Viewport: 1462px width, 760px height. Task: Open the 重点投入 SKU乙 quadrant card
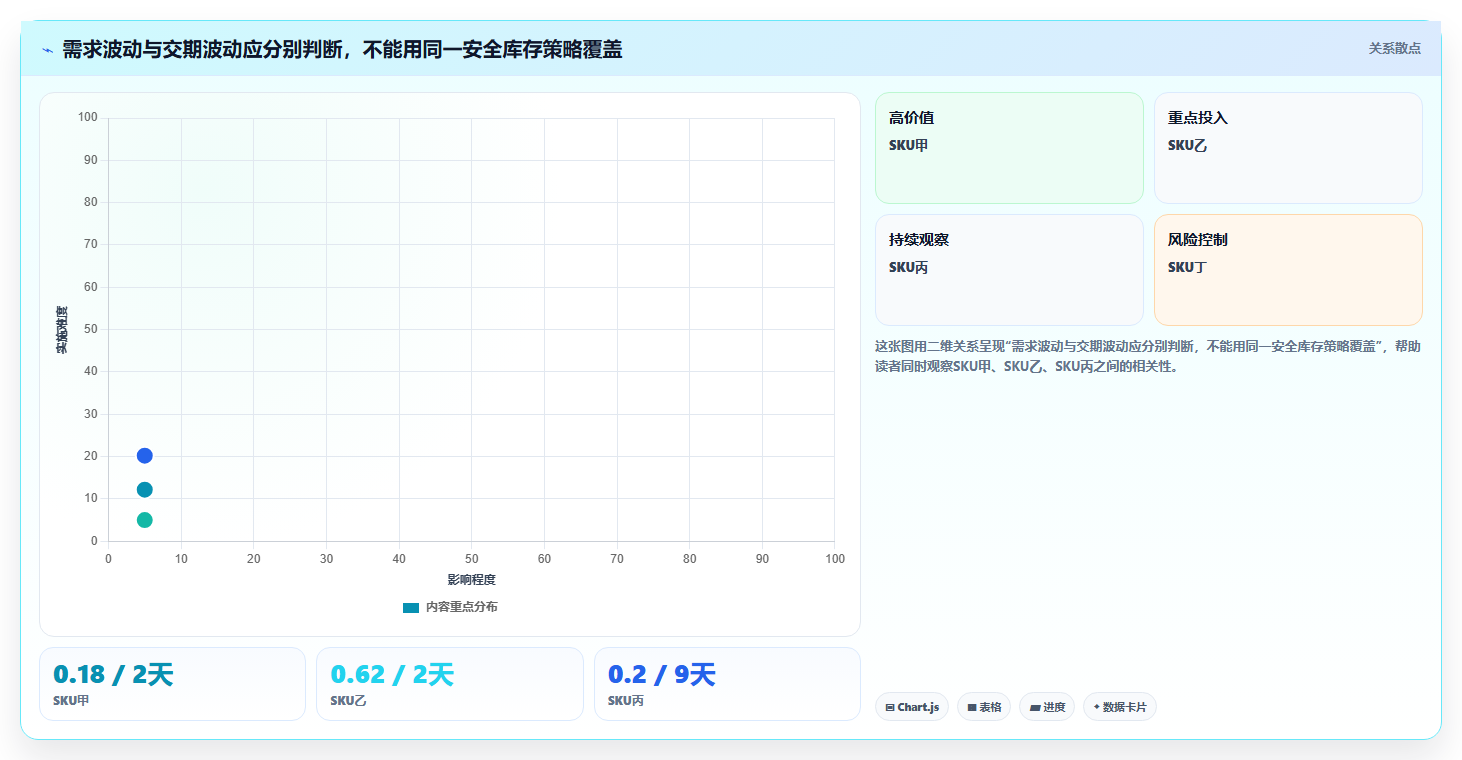point(1288,148)
